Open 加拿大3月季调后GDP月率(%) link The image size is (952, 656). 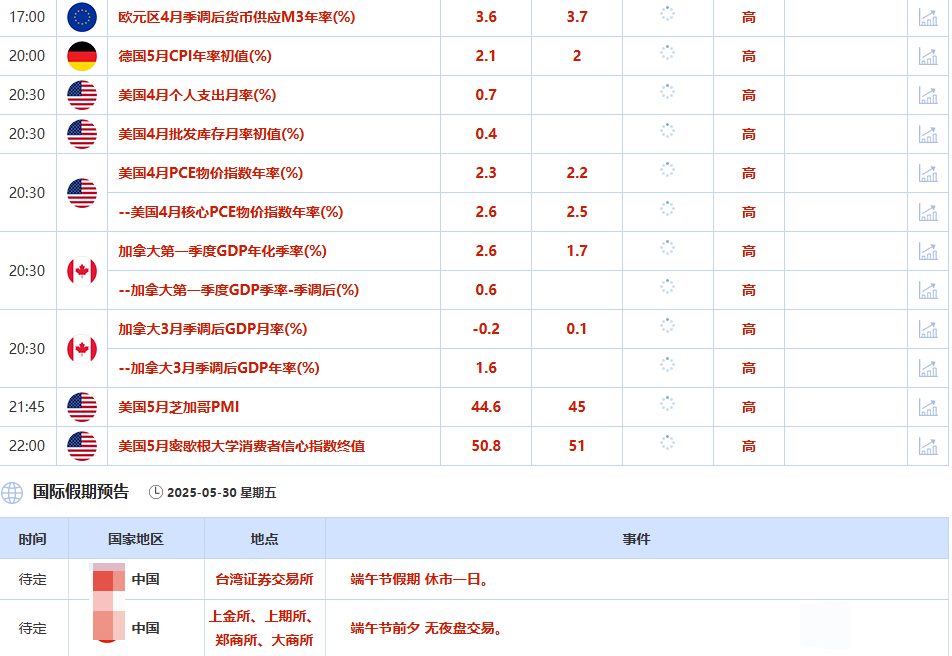pos(212,329)
